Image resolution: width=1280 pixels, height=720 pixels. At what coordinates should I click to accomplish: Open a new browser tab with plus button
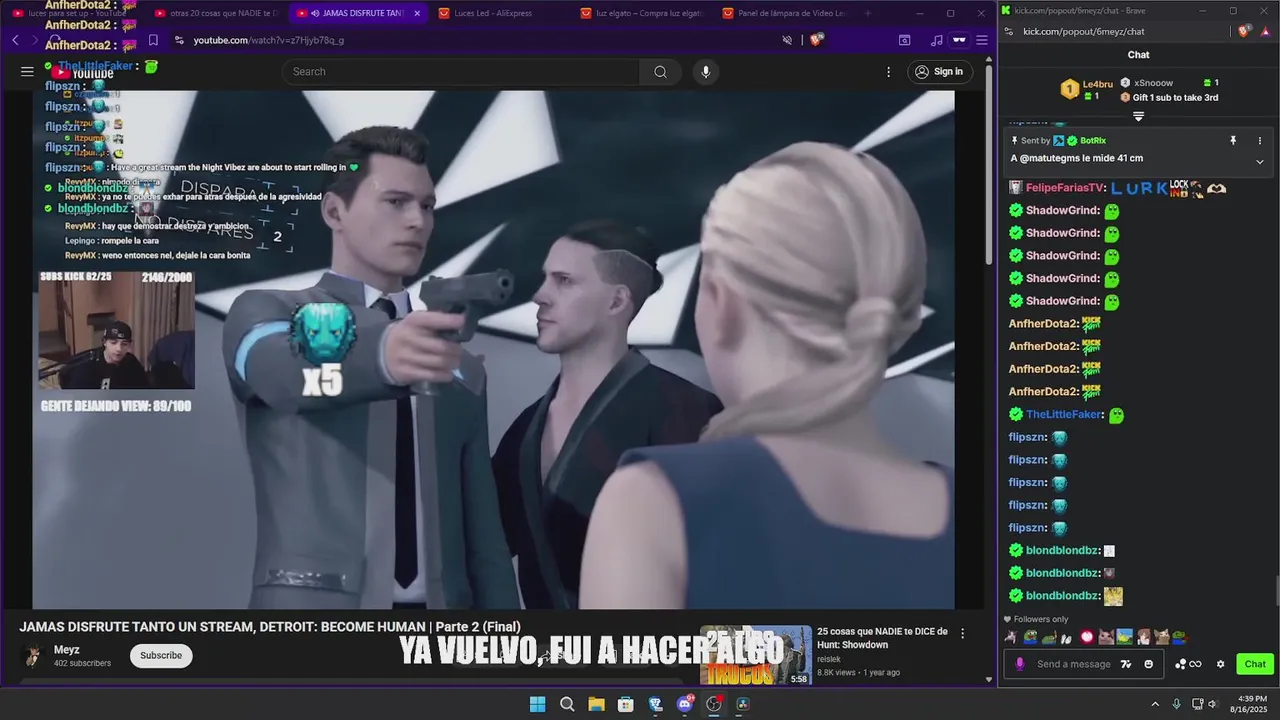pos(867,13)
